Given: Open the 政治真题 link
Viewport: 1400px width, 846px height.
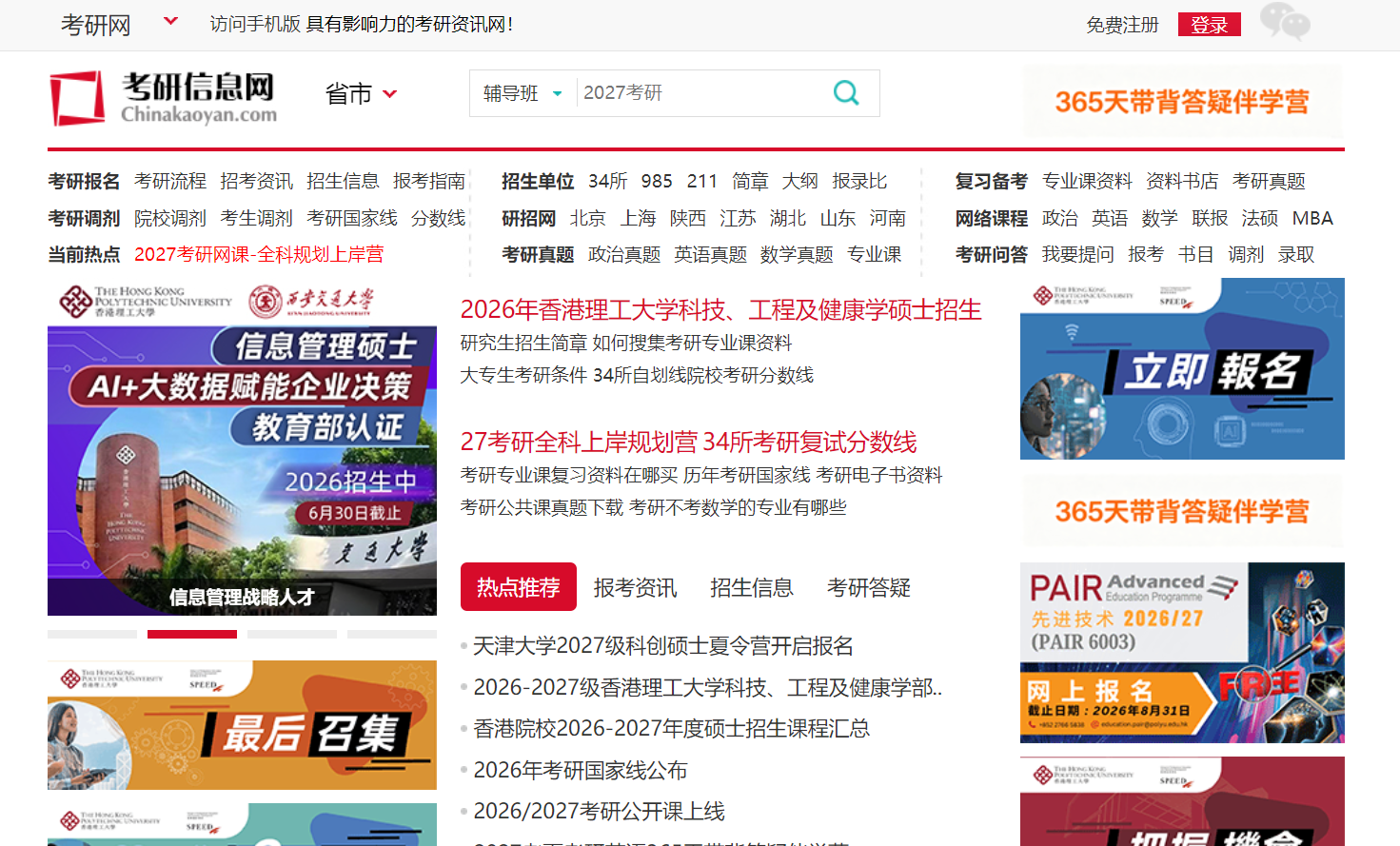Looking at the screenshot, I should 624,254.
